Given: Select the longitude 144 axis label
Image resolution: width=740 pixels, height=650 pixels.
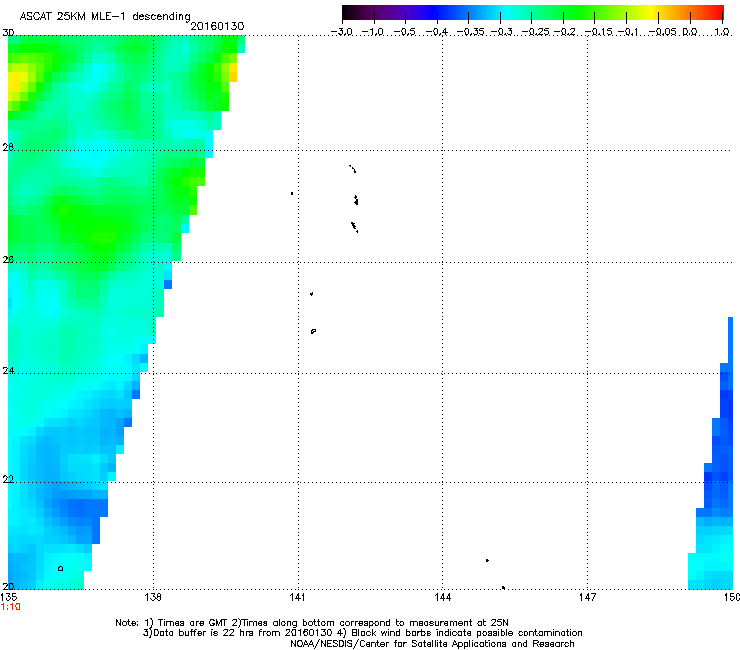Looking at the screenshot, I should [x=442, y=597].
